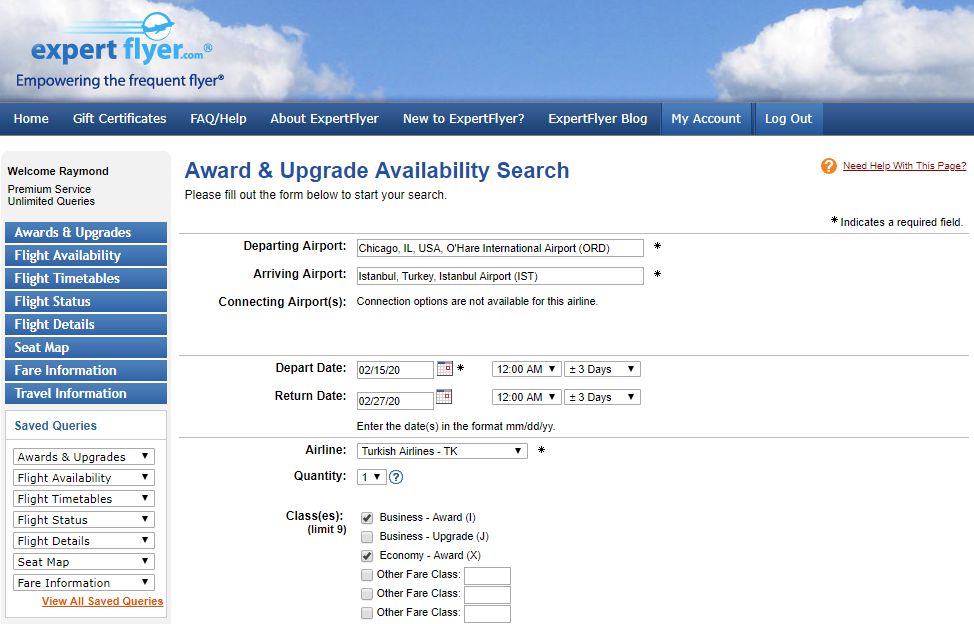Click Log Out

[x=788, y=119]
